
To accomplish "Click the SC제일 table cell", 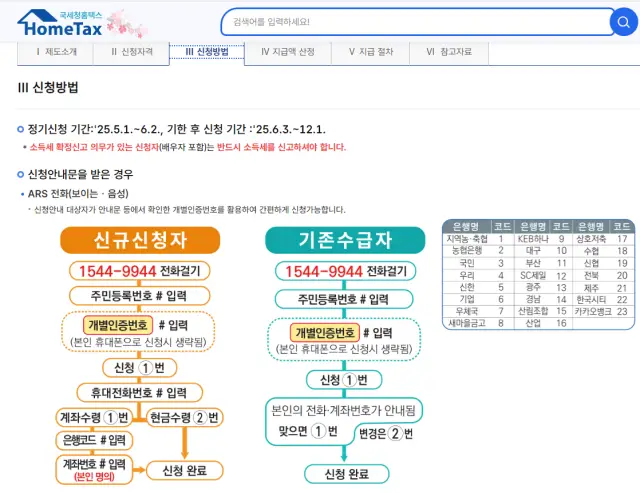I will (533, 275).
